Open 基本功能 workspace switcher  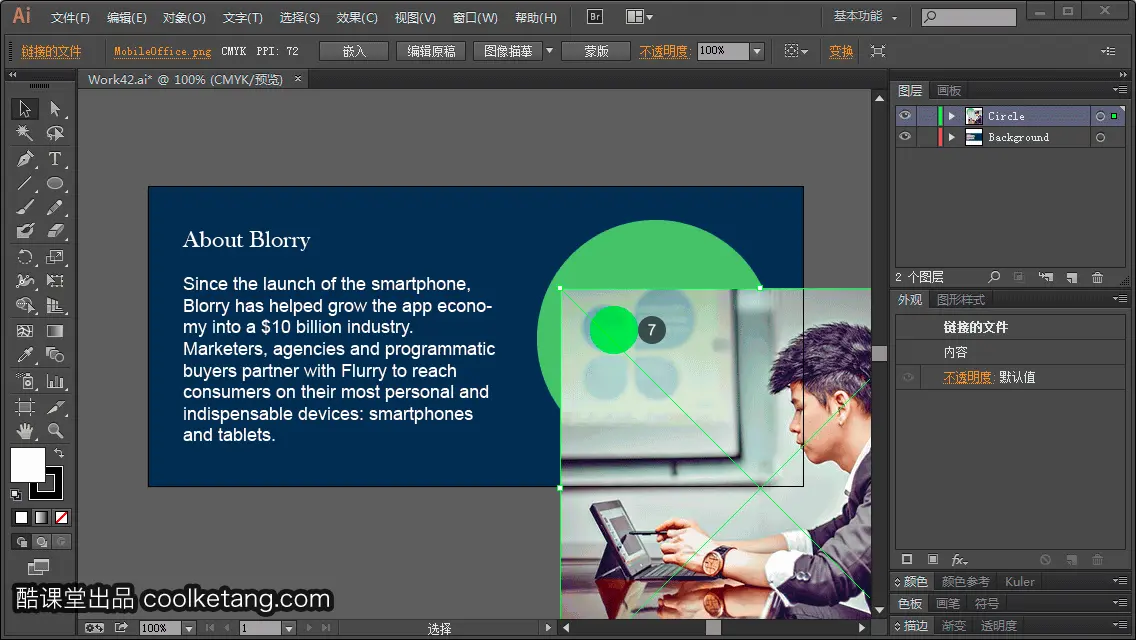click(x=865, y=16)
